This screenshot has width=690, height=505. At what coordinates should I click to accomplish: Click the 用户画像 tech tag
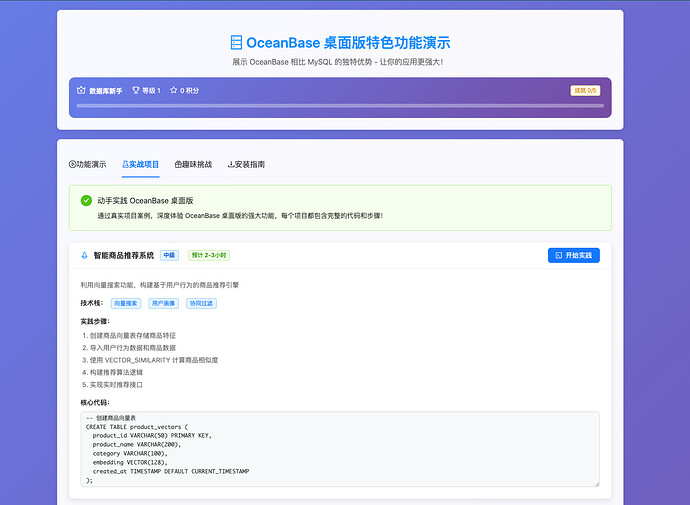pyautogui.click(x=164, y=303)
